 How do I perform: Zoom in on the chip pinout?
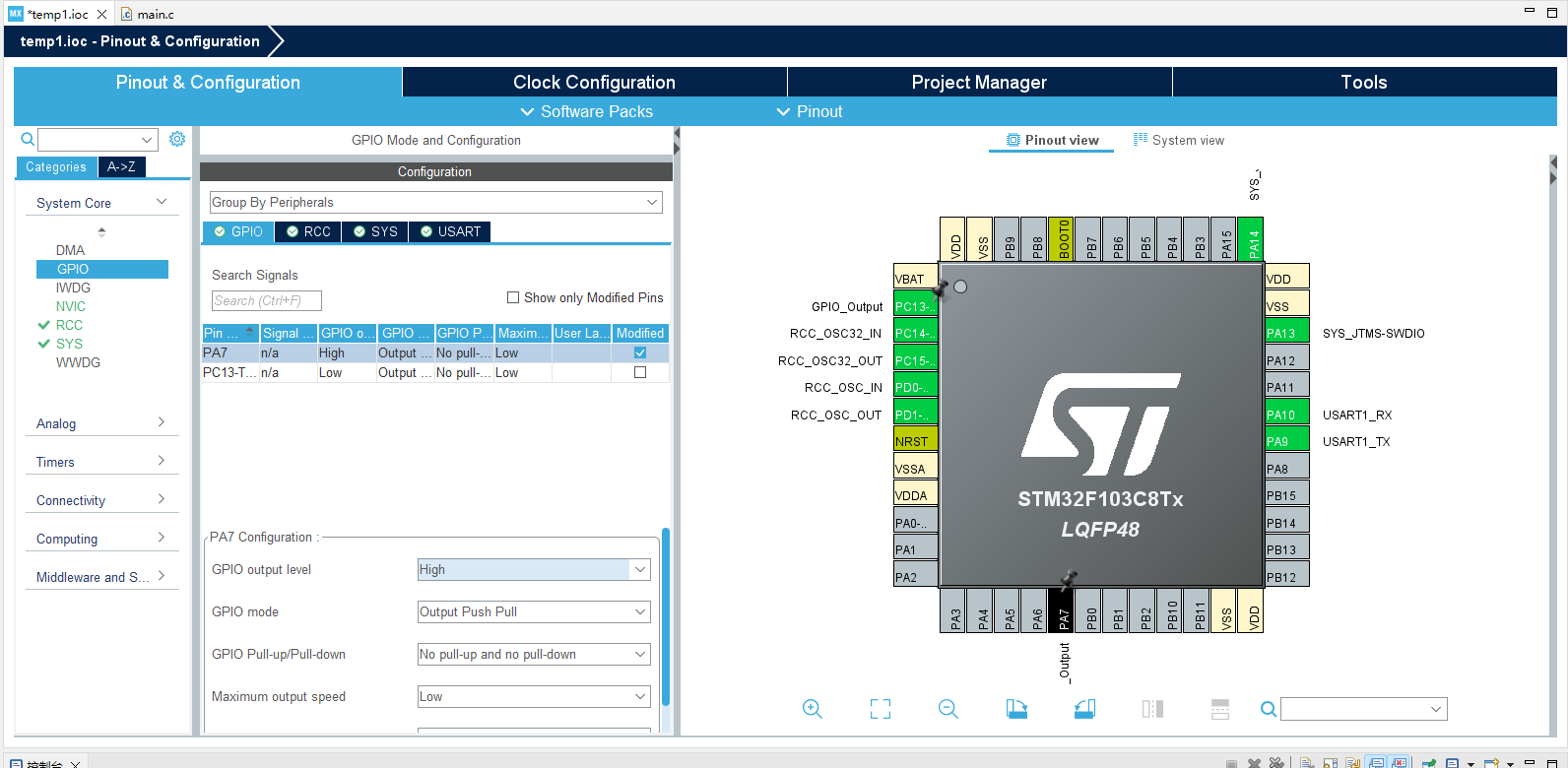813,709
